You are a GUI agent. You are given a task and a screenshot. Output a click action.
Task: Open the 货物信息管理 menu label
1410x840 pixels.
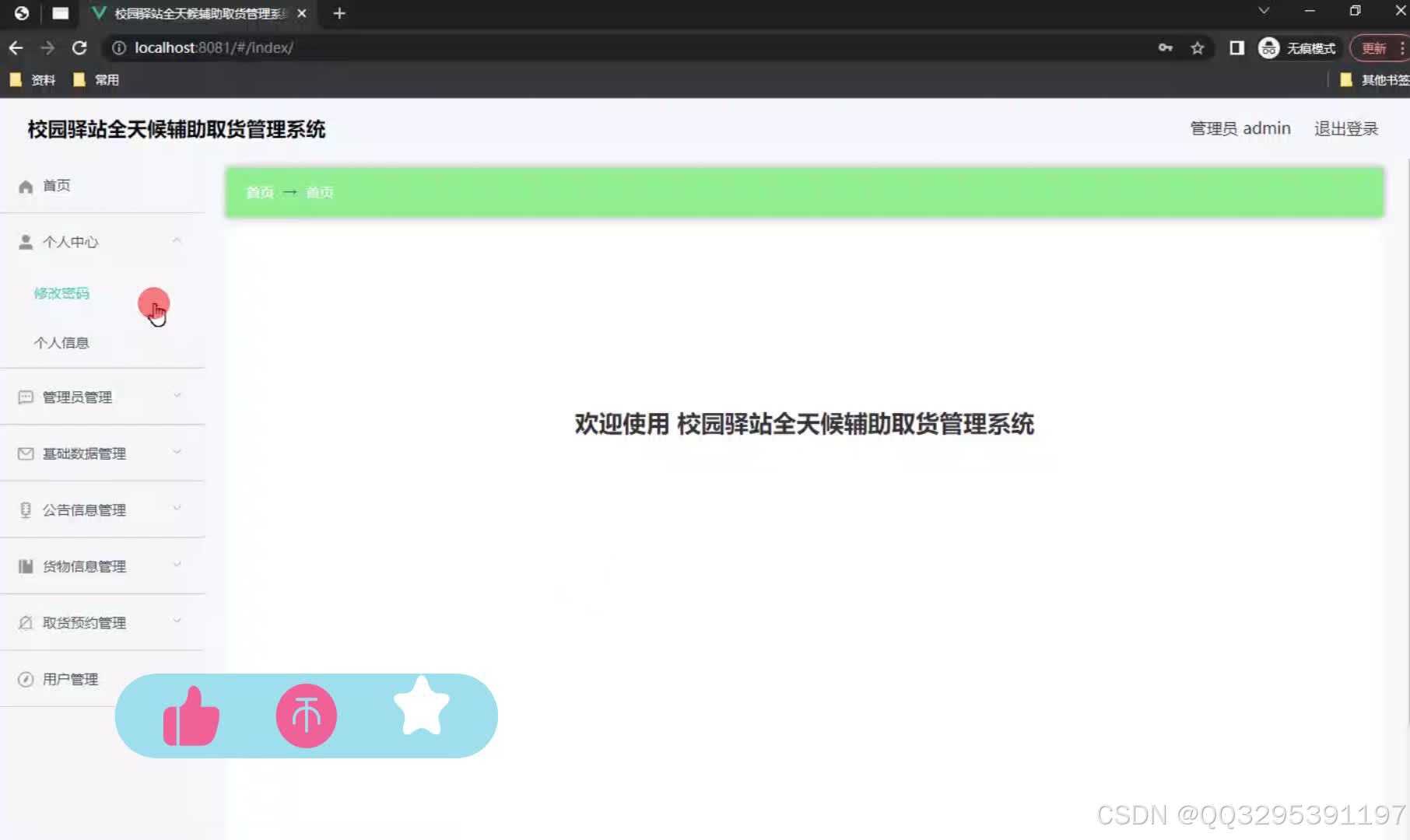click(84, 566)
